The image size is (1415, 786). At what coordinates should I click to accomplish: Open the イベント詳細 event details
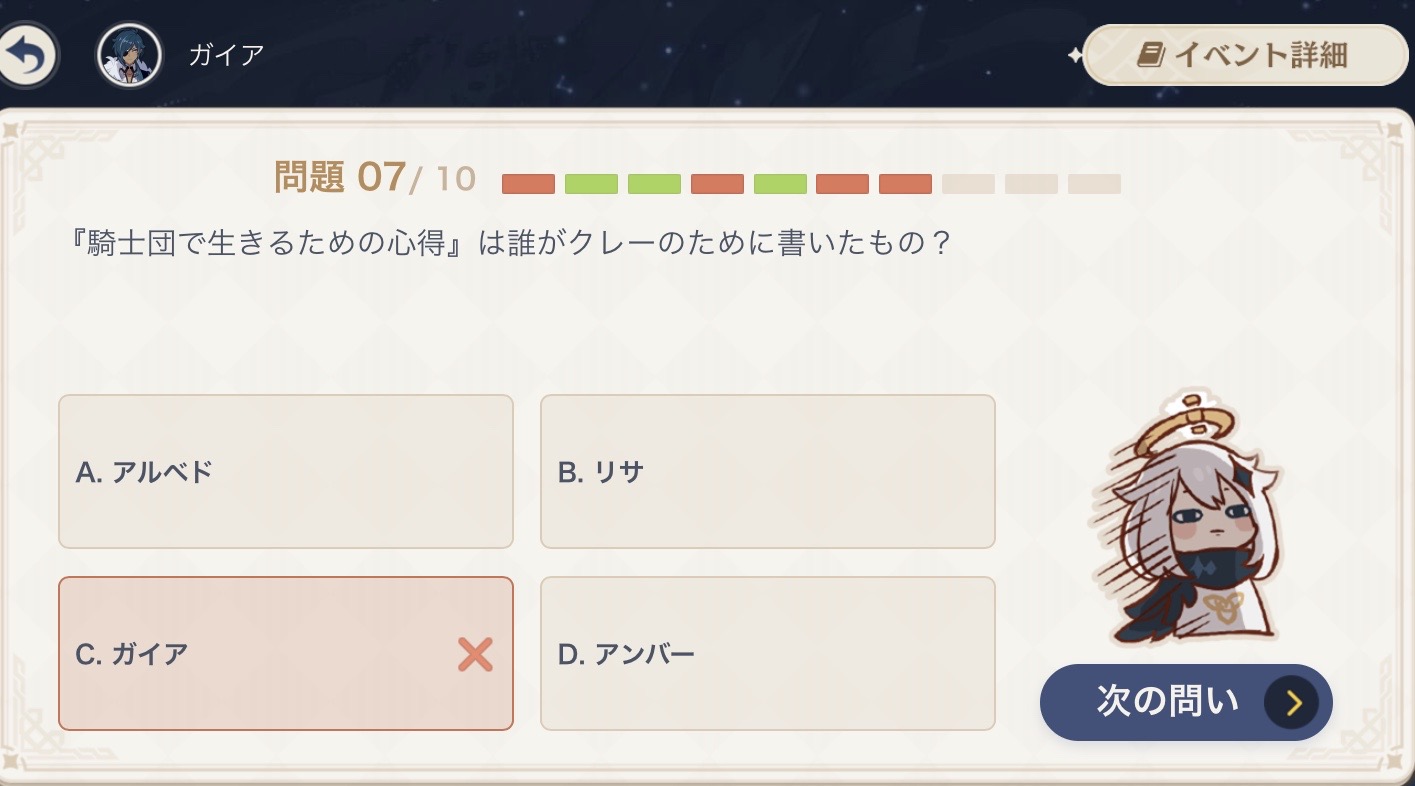(1245, 55)
